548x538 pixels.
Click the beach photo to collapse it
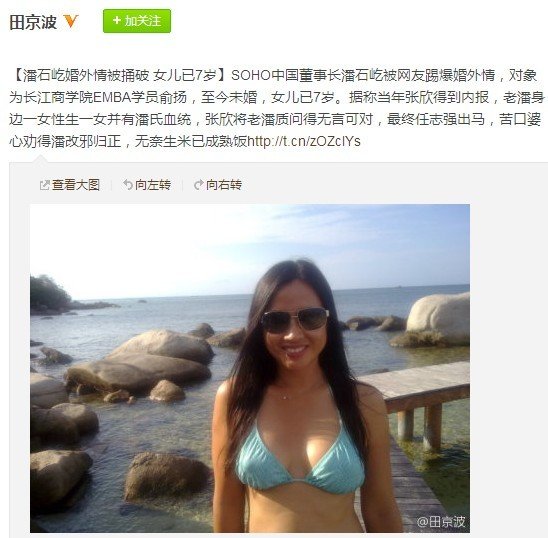click(x=250, y=368)
